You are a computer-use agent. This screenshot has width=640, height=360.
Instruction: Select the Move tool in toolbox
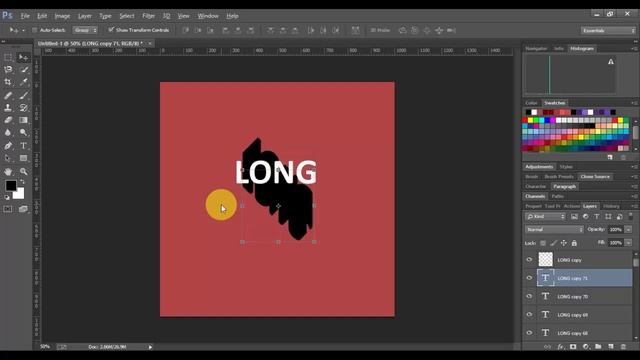[x=23, y=57]
